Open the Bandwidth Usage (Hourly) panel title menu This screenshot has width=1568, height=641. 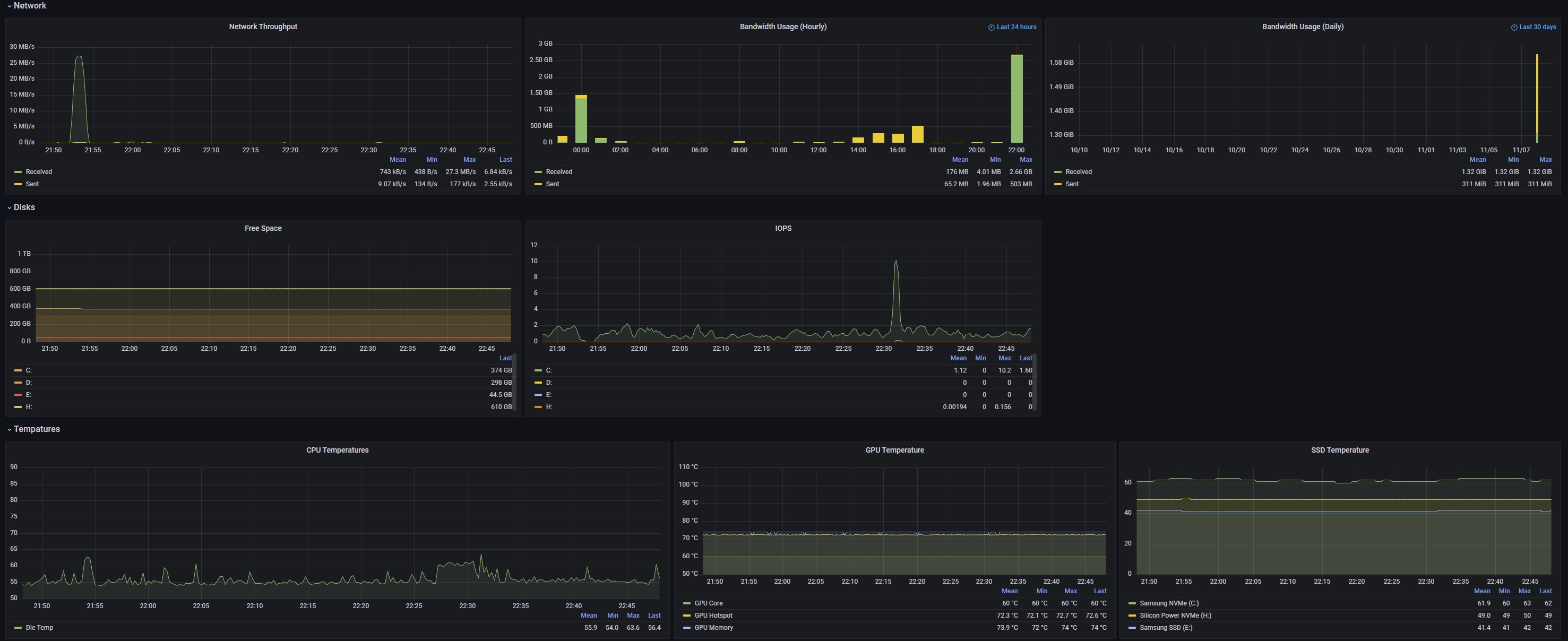783,27
